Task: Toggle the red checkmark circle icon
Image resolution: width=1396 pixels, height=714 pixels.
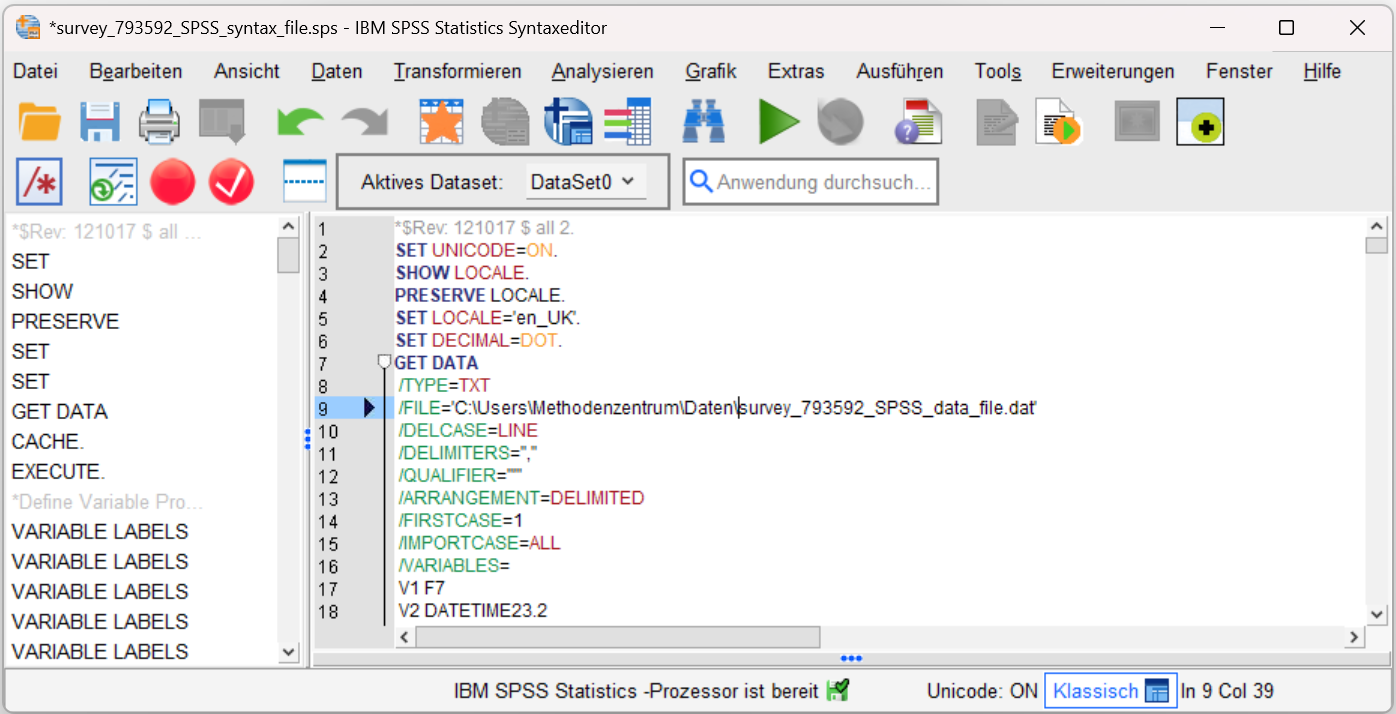Action: [231, 182]
